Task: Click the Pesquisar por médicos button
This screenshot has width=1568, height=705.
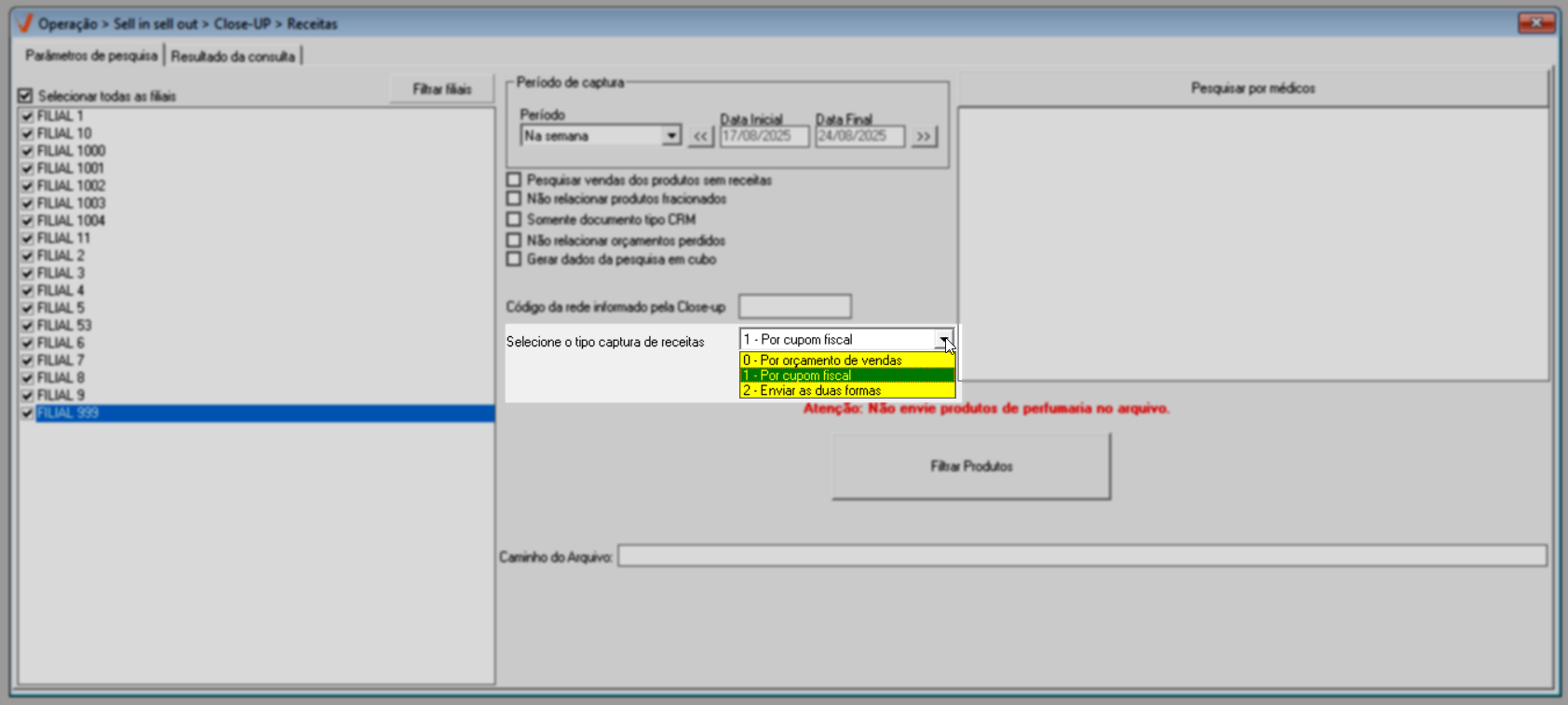Action: coord(1253,88)
